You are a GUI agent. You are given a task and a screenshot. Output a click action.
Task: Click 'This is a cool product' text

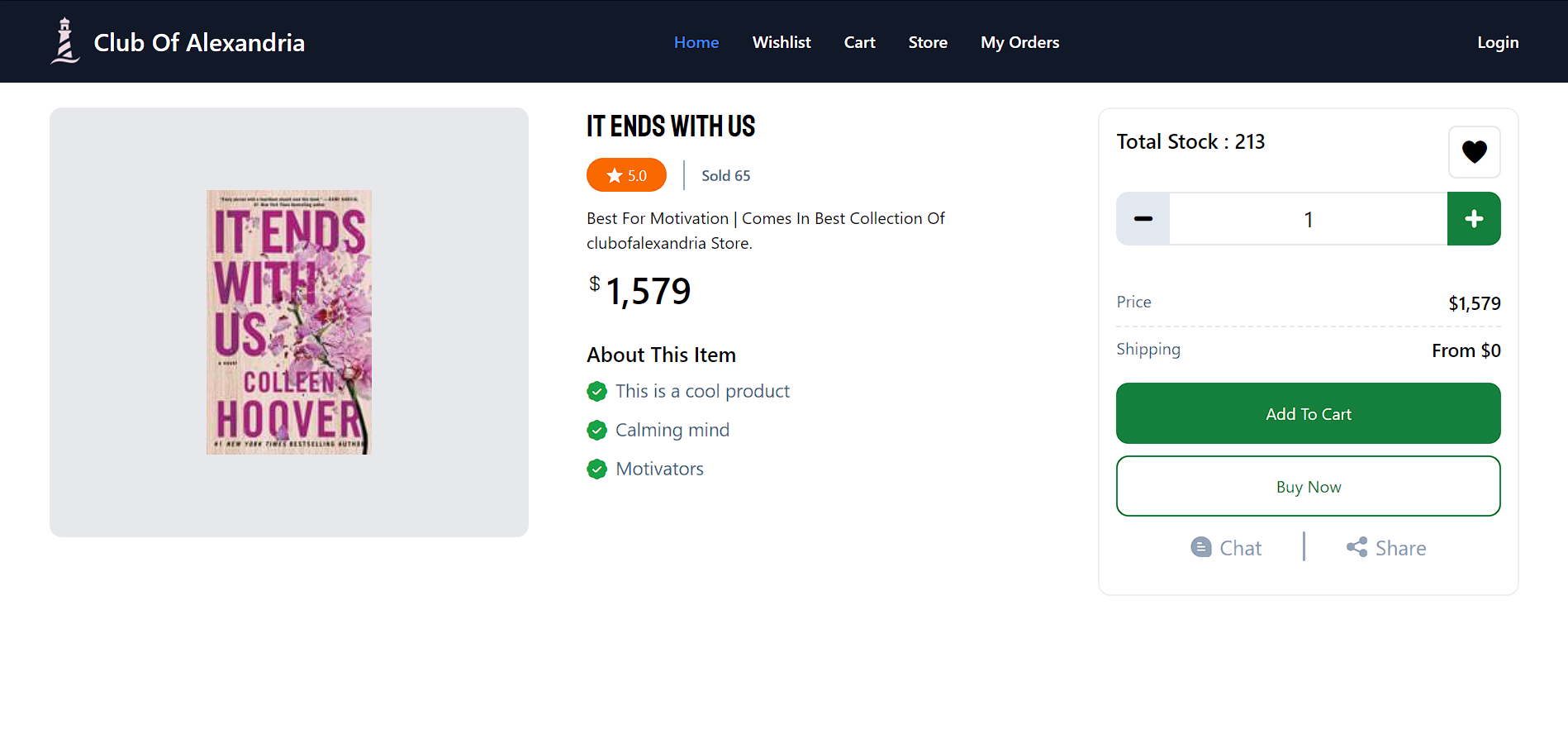click(x=702, y=391)
